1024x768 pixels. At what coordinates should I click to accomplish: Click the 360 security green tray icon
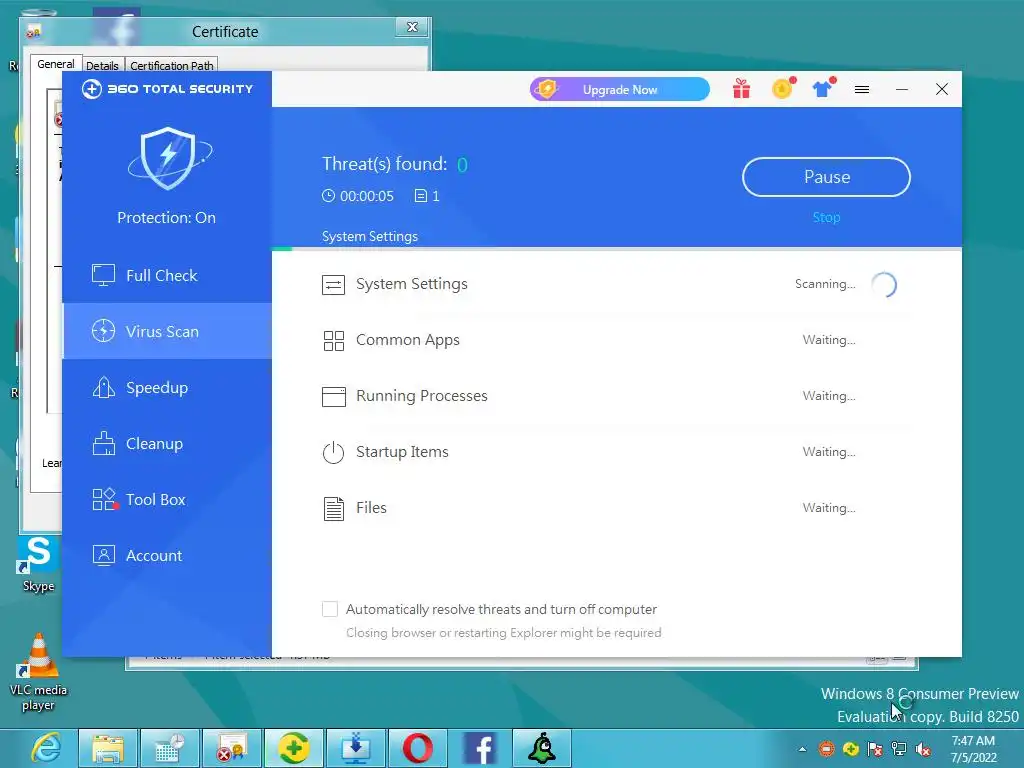[x=851, y=749]
